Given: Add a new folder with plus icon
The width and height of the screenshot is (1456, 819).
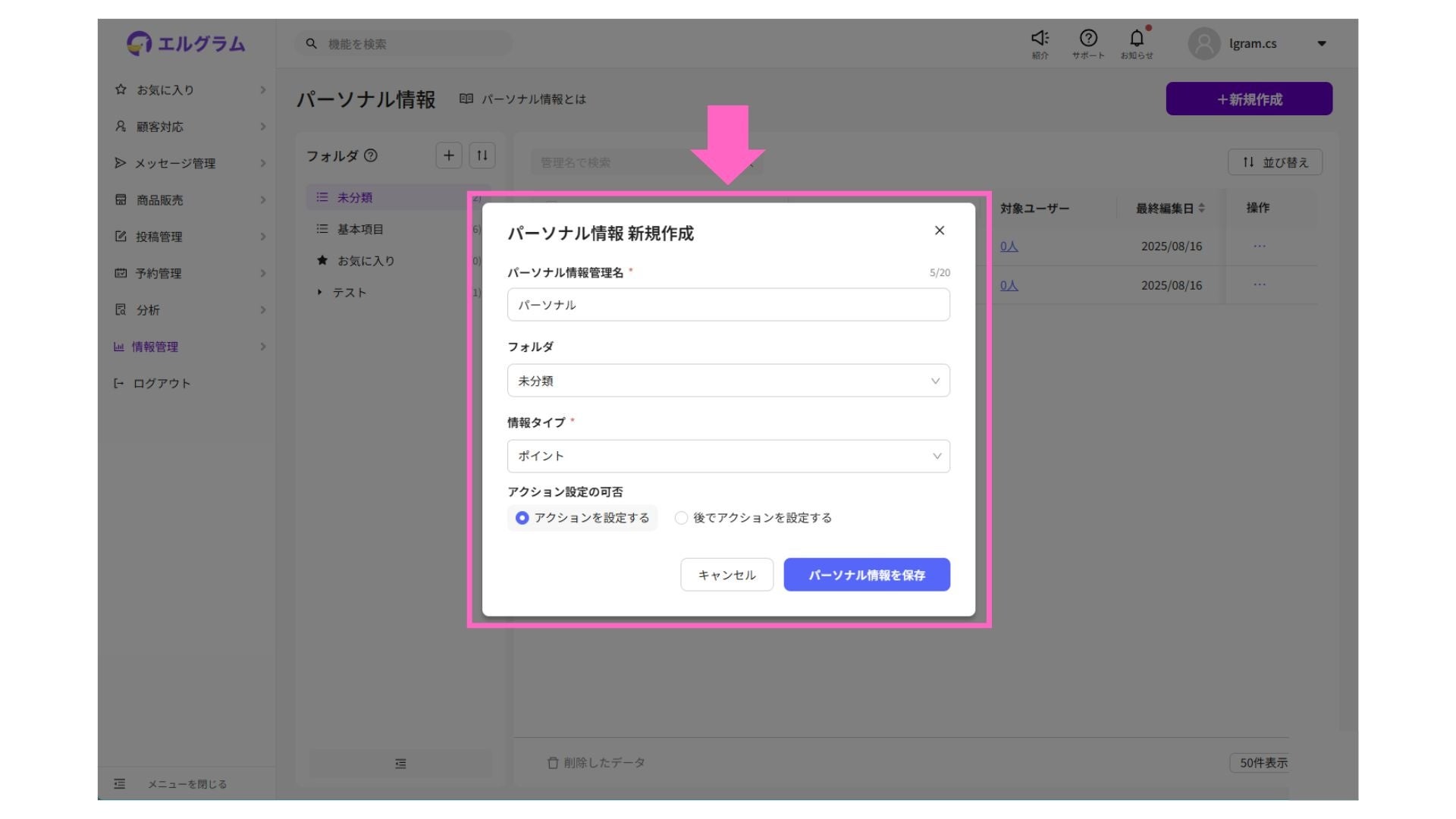Looking at the screenshot, I should [x=449, y=155].
